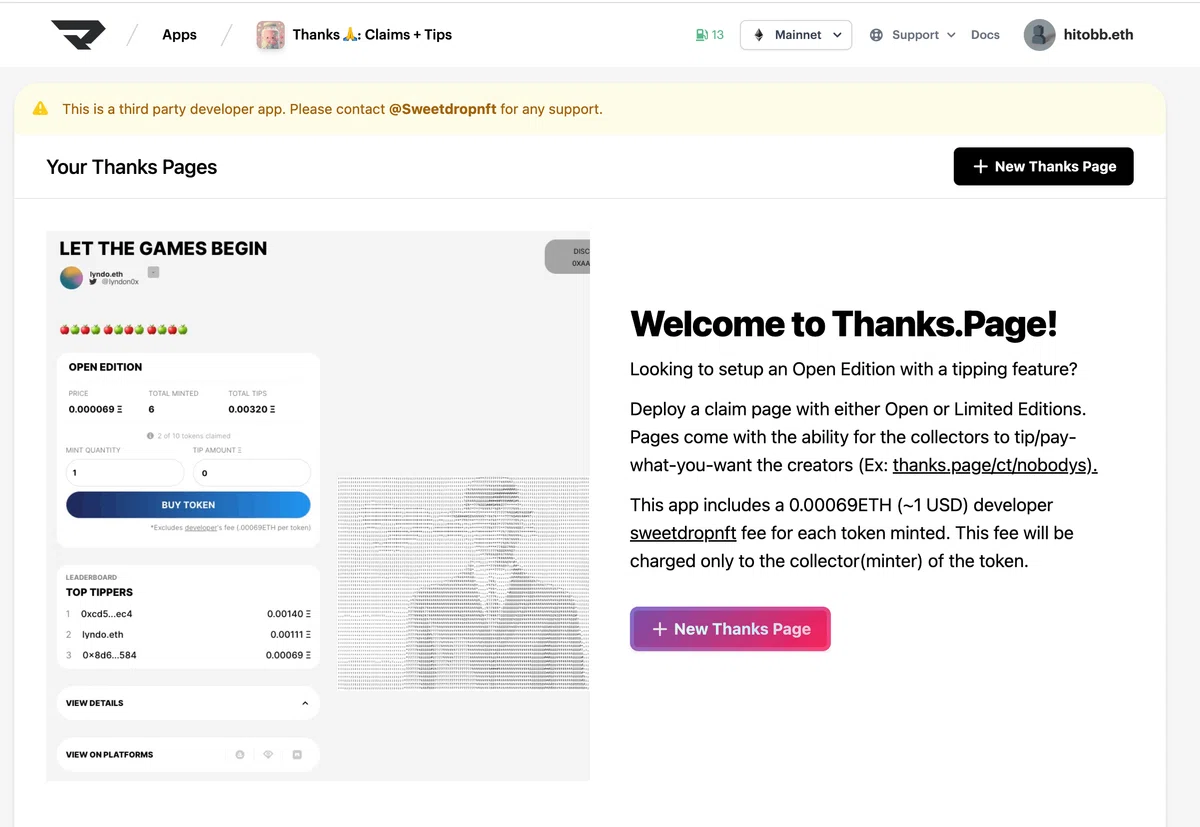Image resolution: width=1200 pixels, height=827 pixels.
Task: Click the user avatar picture
Action: coord(1040,35)
